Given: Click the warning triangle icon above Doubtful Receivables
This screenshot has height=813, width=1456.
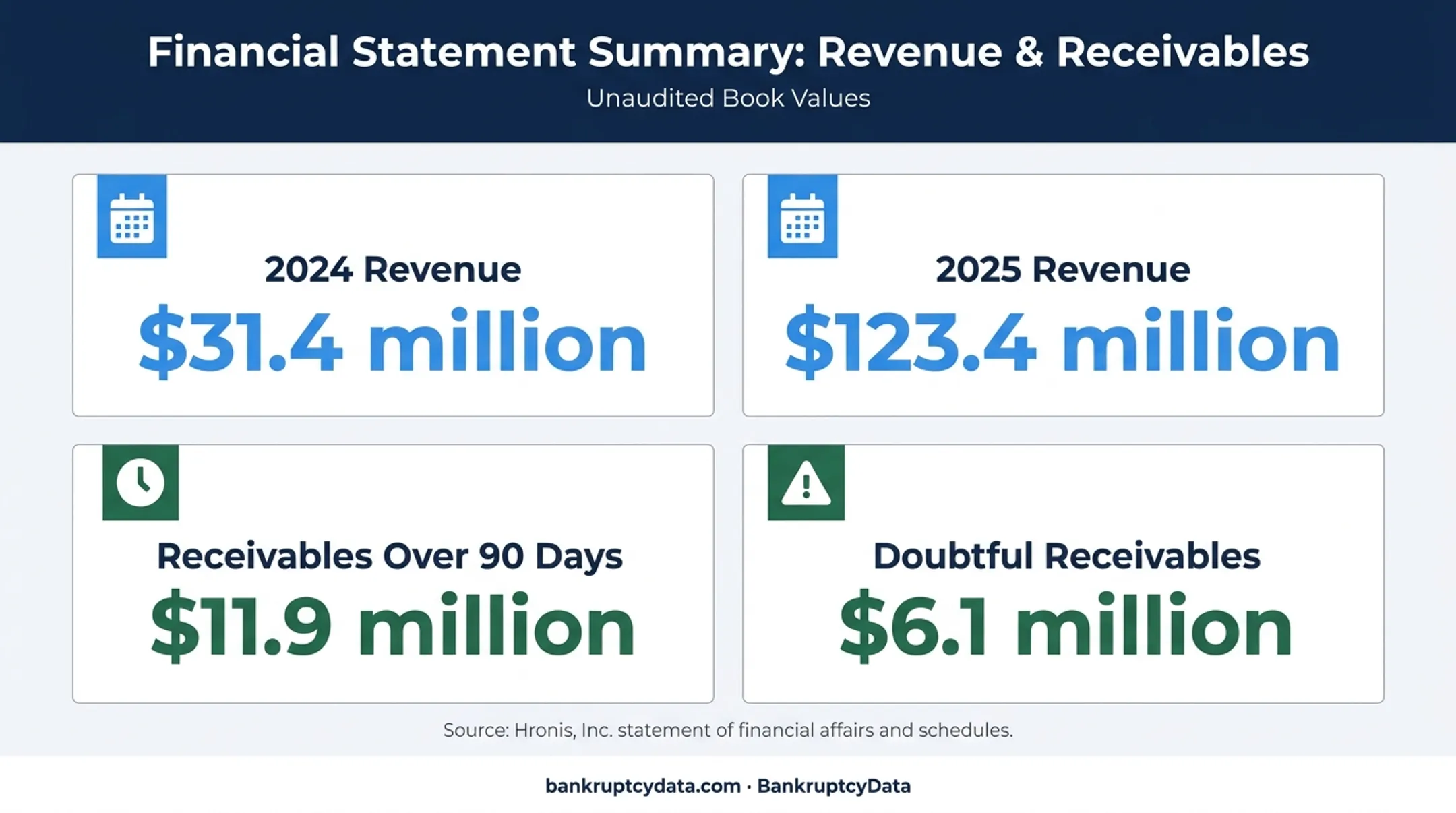Looking at the screenshot, I should click(806, 482).
